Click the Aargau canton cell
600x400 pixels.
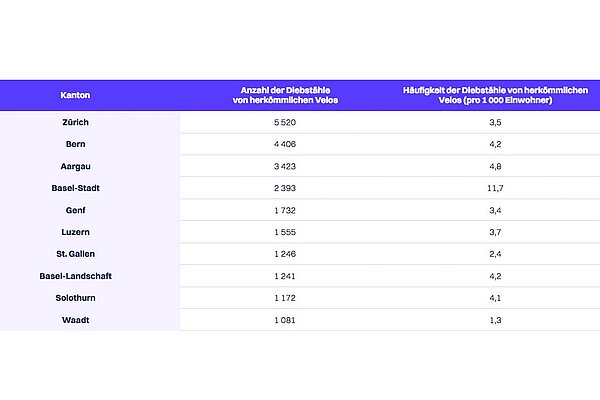[75, 165]
